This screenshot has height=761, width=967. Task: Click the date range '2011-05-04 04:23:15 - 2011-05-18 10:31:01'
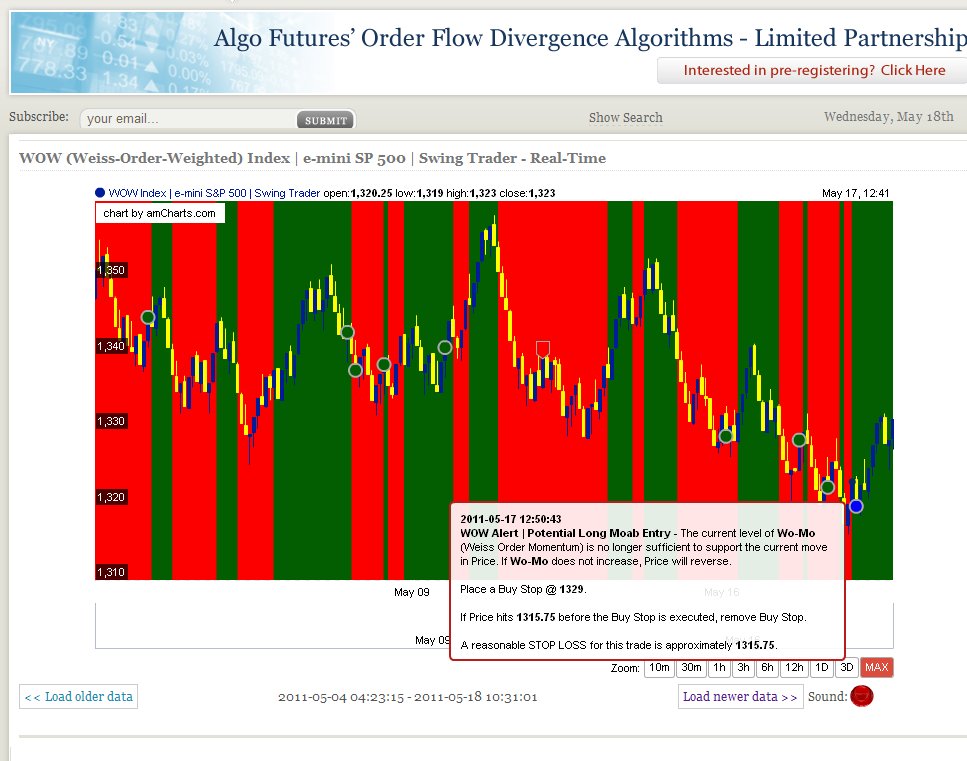(408, 697)
